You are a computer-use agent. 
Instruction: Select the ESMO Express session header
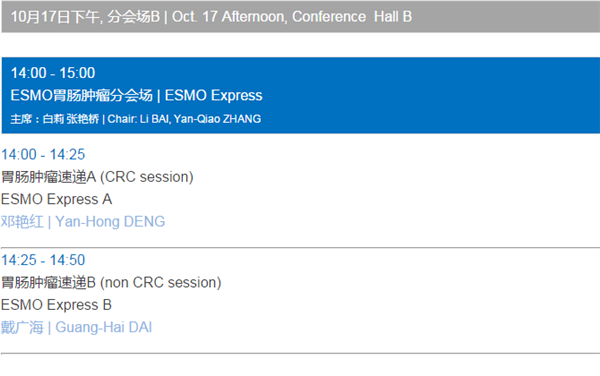(301, 96)
